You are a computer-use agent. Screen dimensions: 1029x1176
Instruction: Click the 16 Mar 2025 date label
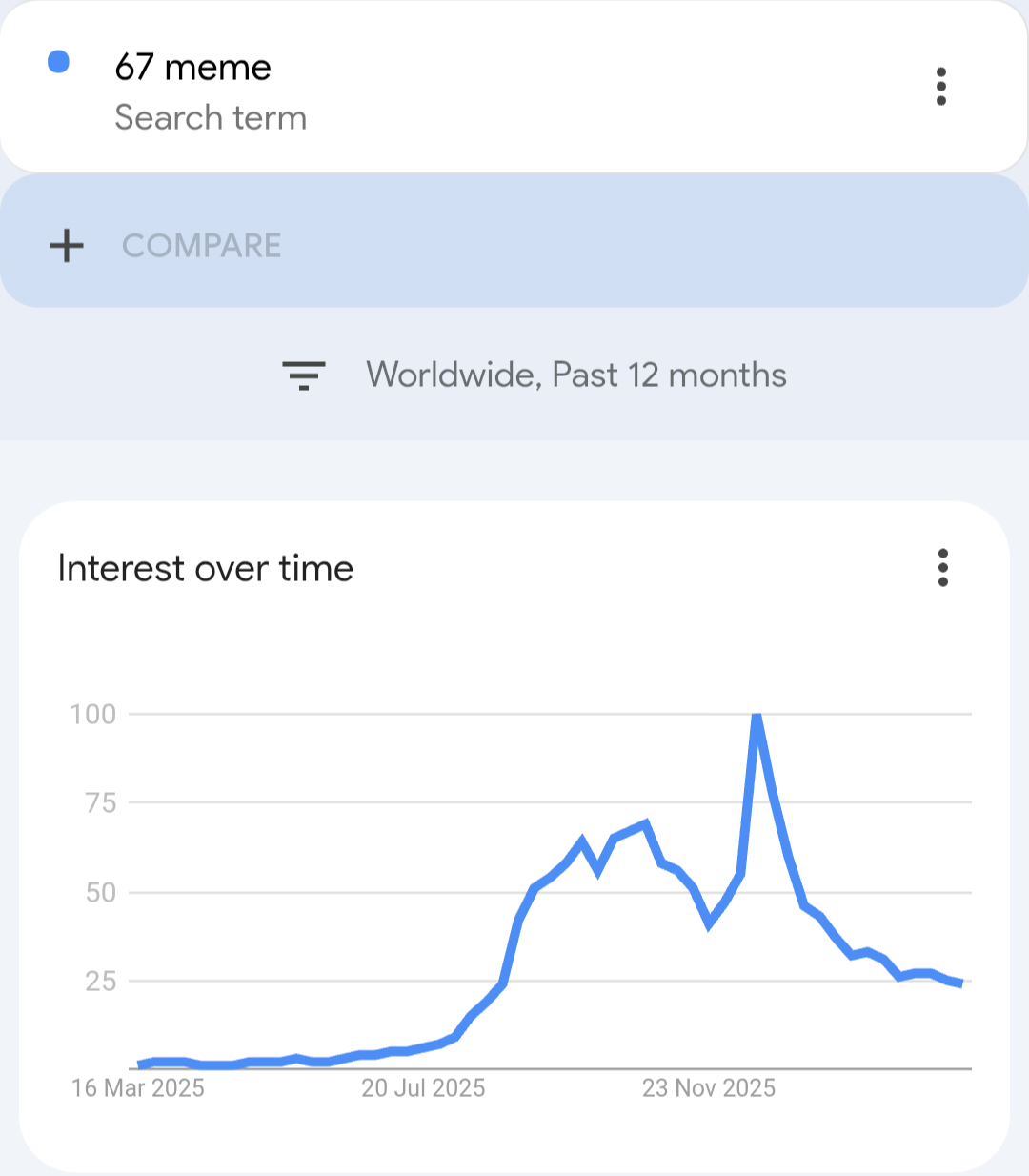[x=138, y=1088]
